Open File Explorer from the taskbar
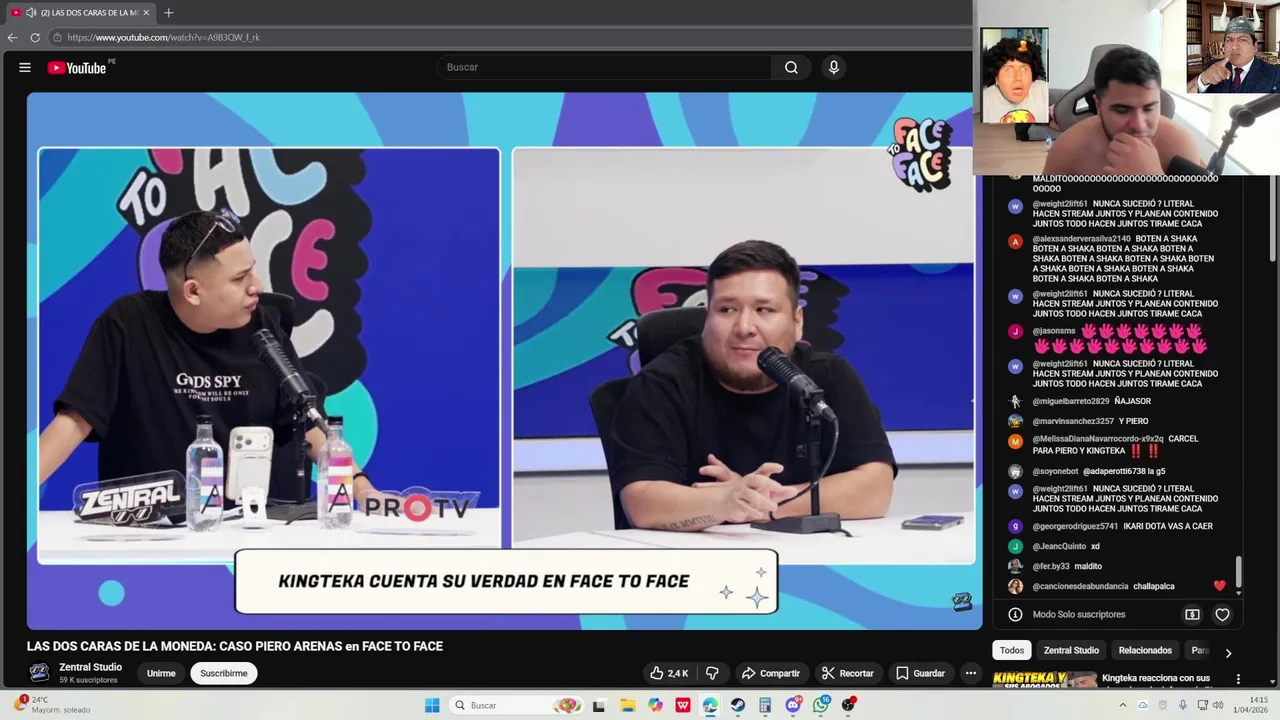Image resolution: width=1280 pixels, height=720 pixels. coord(628,705)
